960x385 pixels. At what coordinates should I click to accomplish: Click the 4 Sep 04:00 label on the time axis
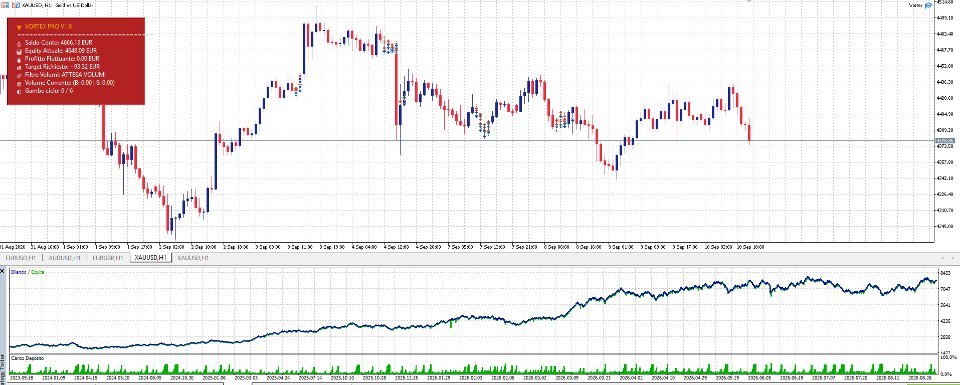[364, 247]
